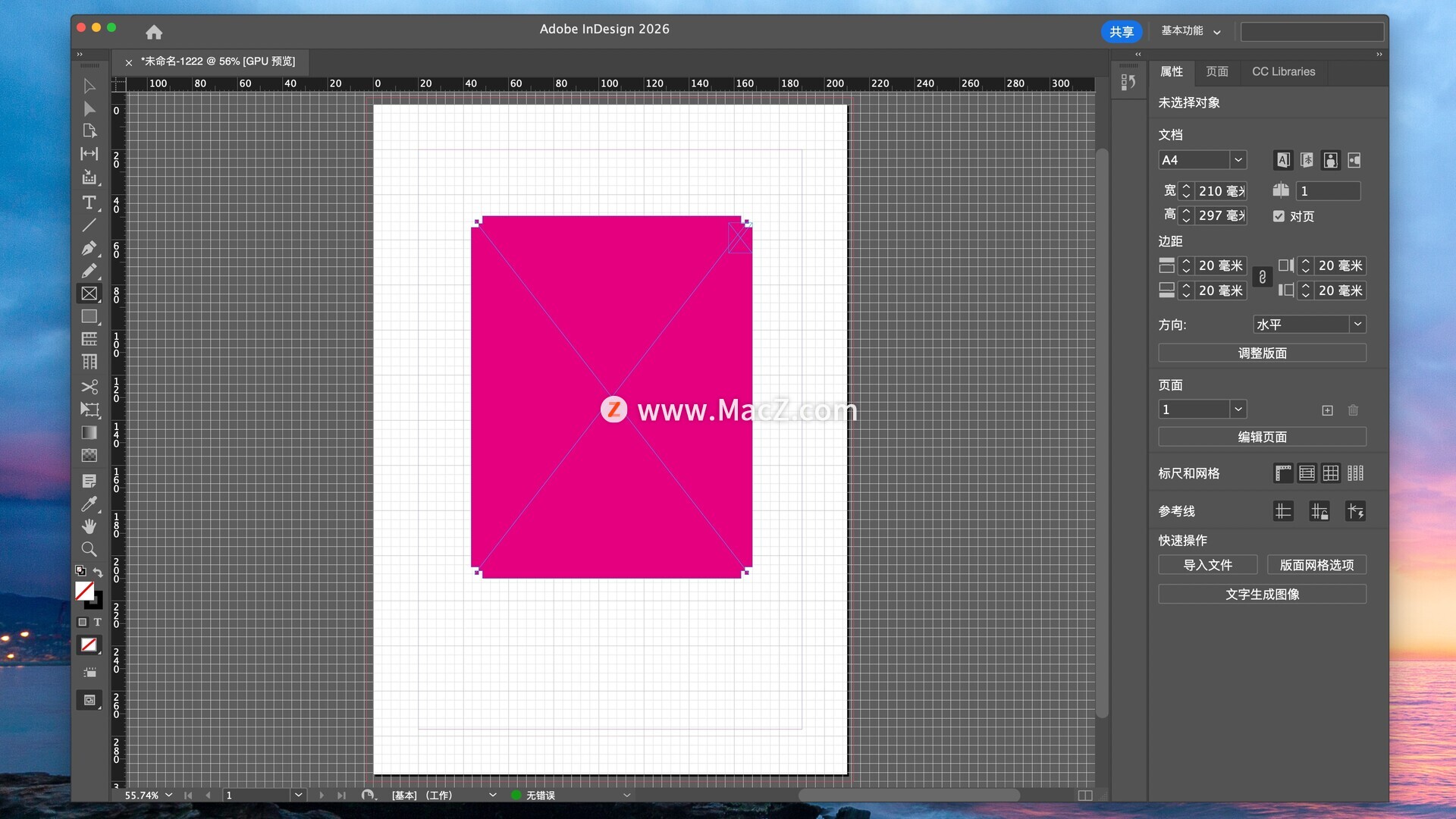This screenshot has width=1456, height=819.
Task: Select the Hand tool
Action: click(x=89, y=526)
